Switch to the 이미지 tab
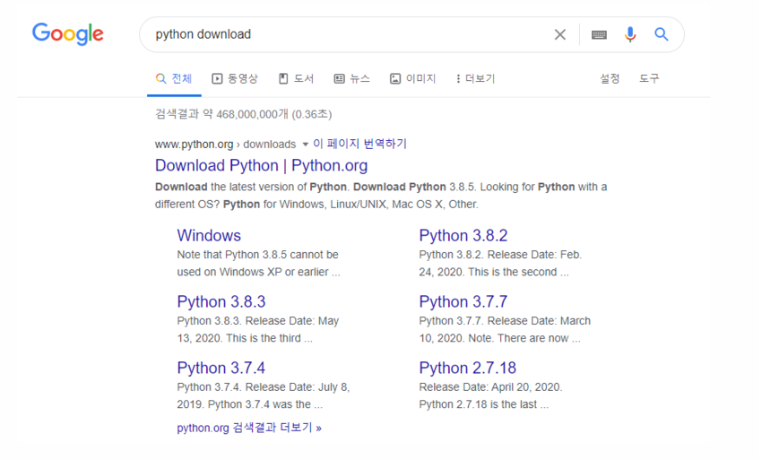Image resolution: width=759 pixels, height=460 pixels. 413,78
